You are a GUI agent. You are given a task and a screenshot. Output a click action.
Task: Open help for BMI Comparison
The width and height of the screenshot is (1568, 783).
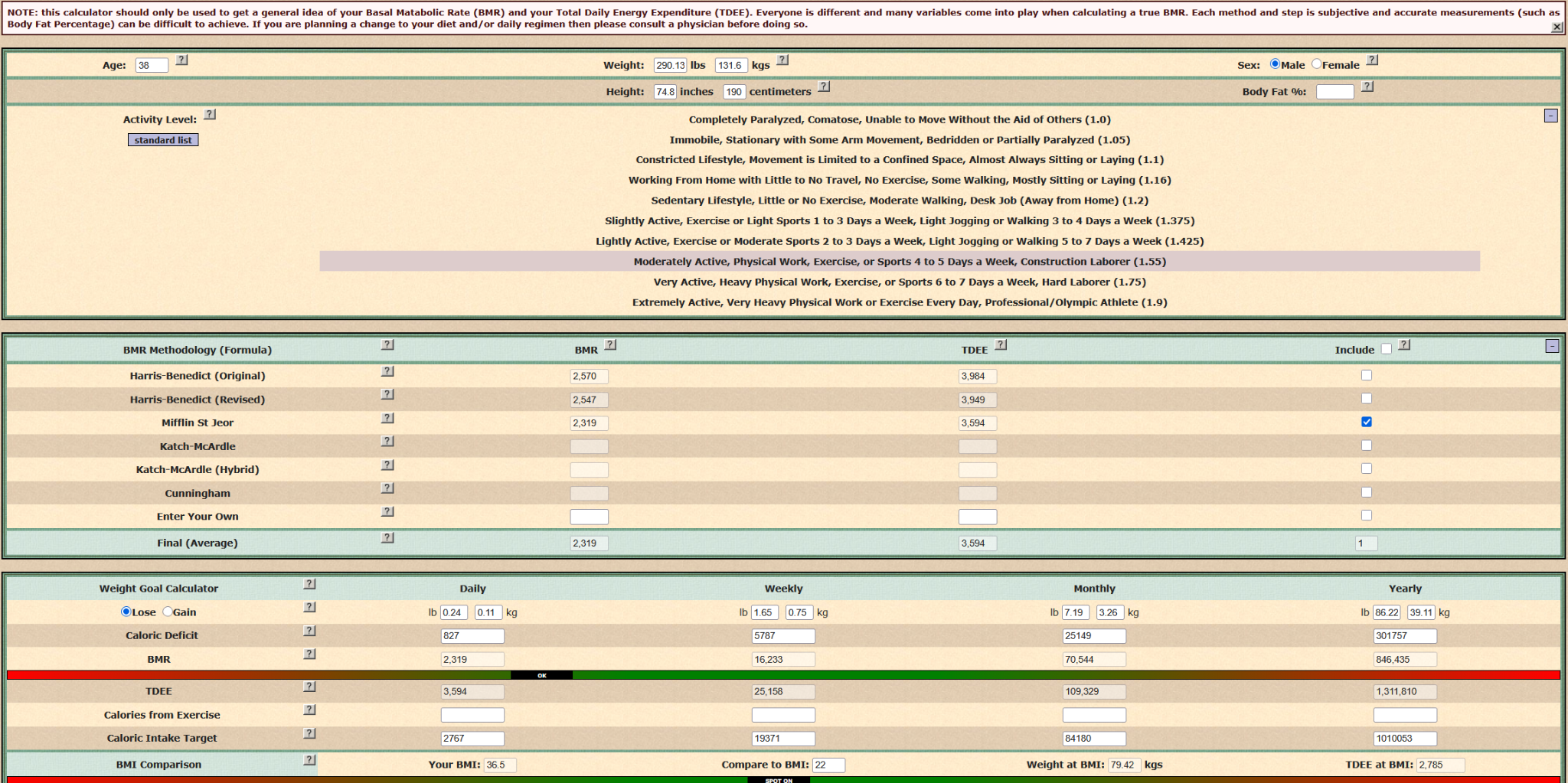[309, 760]
